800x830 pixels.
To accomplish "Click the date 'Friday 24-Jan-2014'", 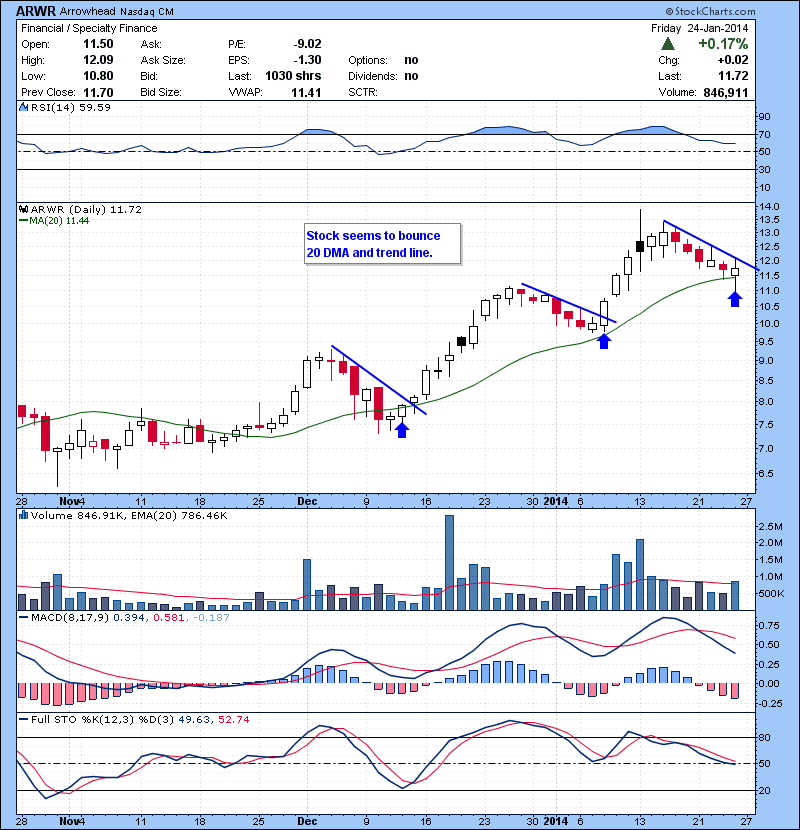I will tap(699, 28).
